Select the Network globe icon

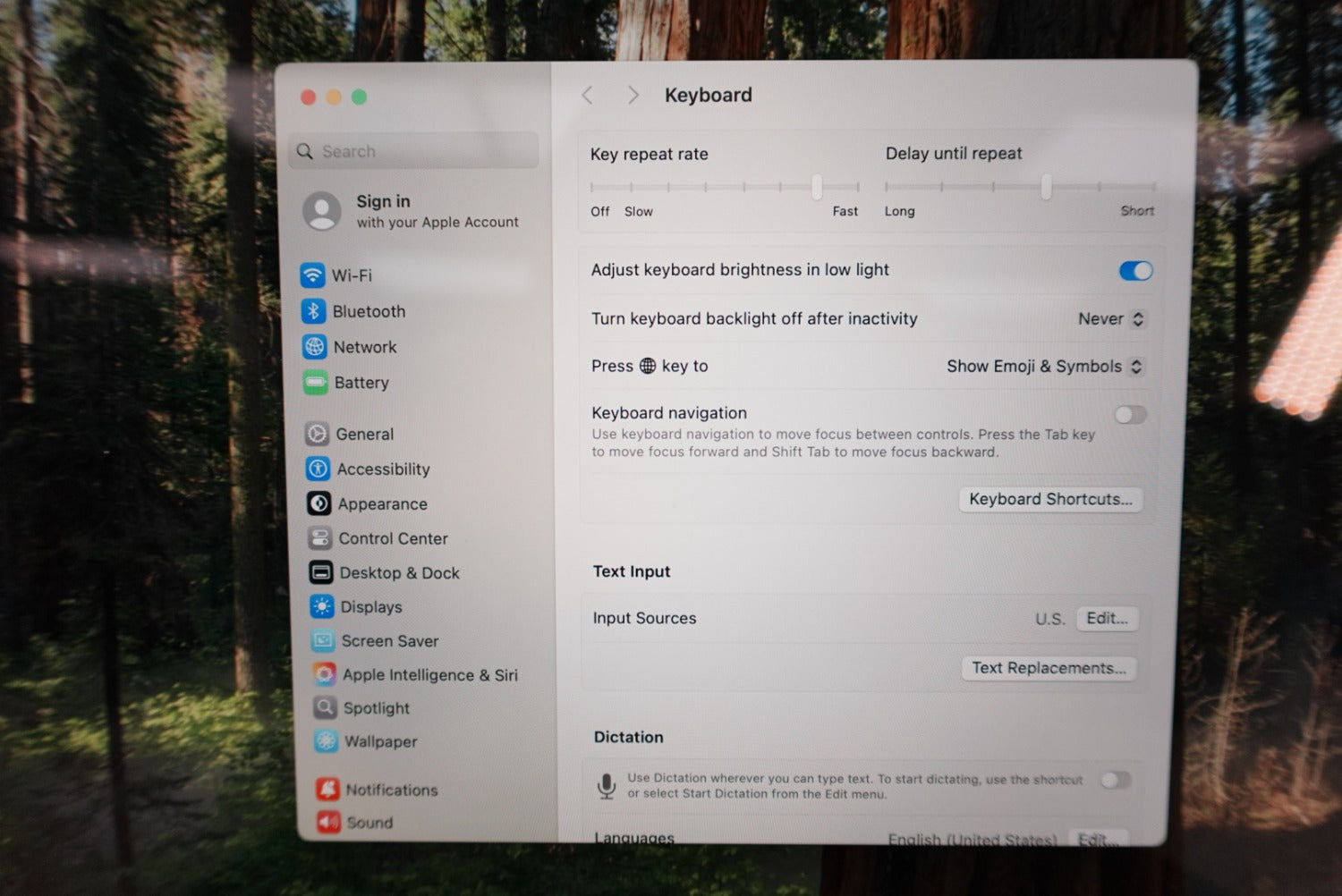(314, 347)
